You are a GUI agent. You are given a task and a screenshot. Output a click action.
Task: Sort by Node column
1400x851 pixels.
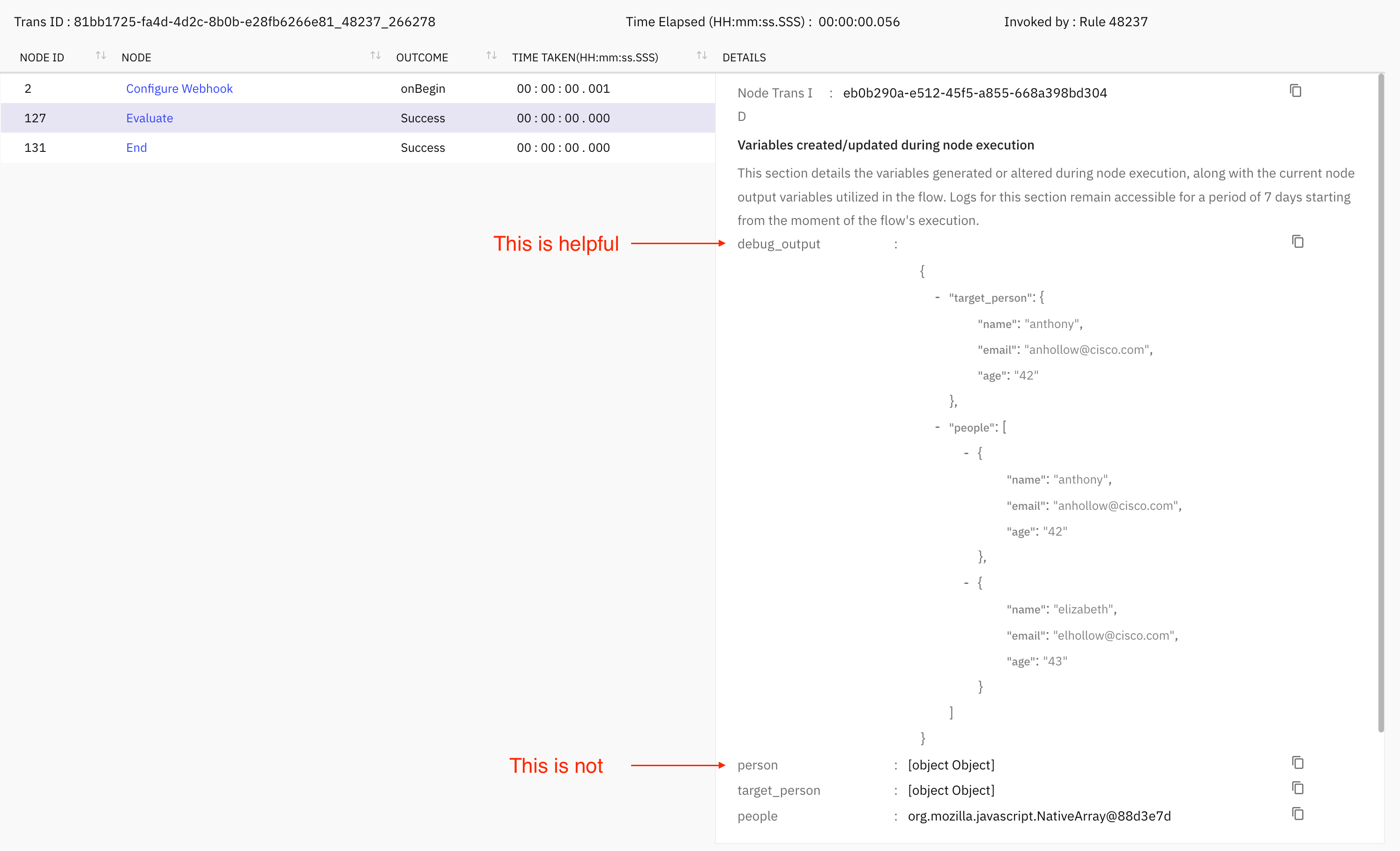click(x=375, y=56)
